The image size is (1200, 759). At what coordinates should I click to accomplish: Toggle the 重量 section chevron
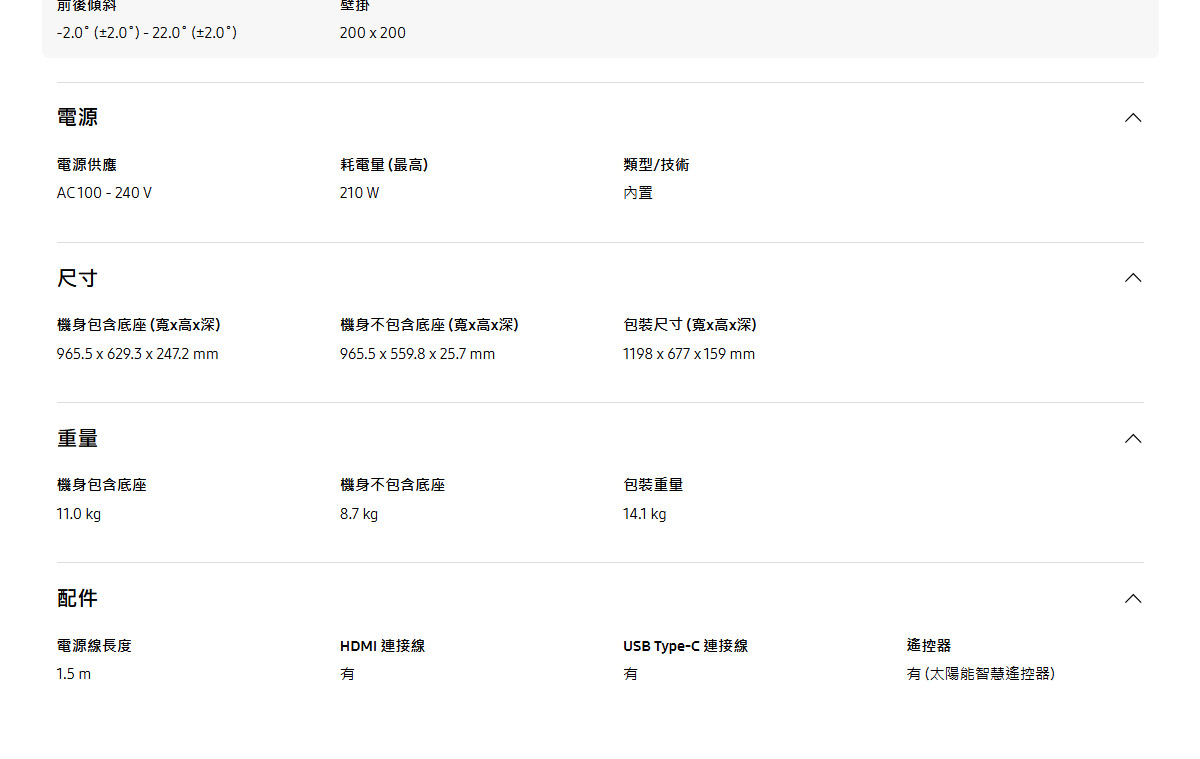pos(1132,439)
